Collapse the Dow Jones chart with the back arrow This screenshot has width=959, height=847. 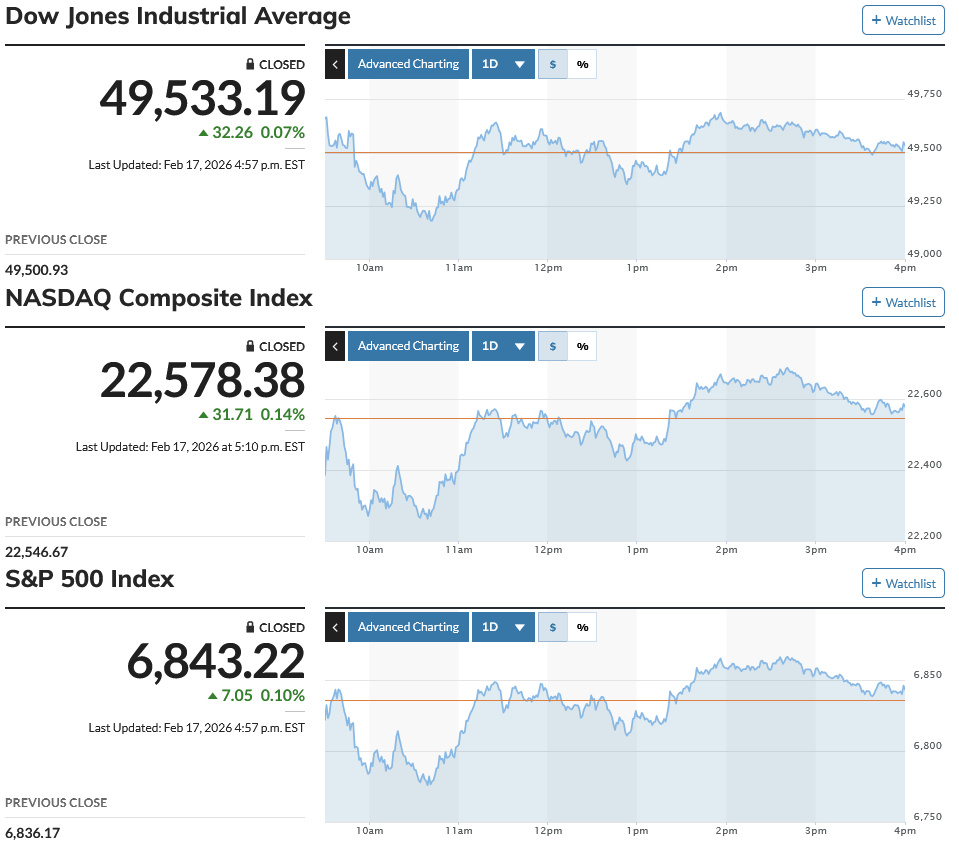click(335, 64)
